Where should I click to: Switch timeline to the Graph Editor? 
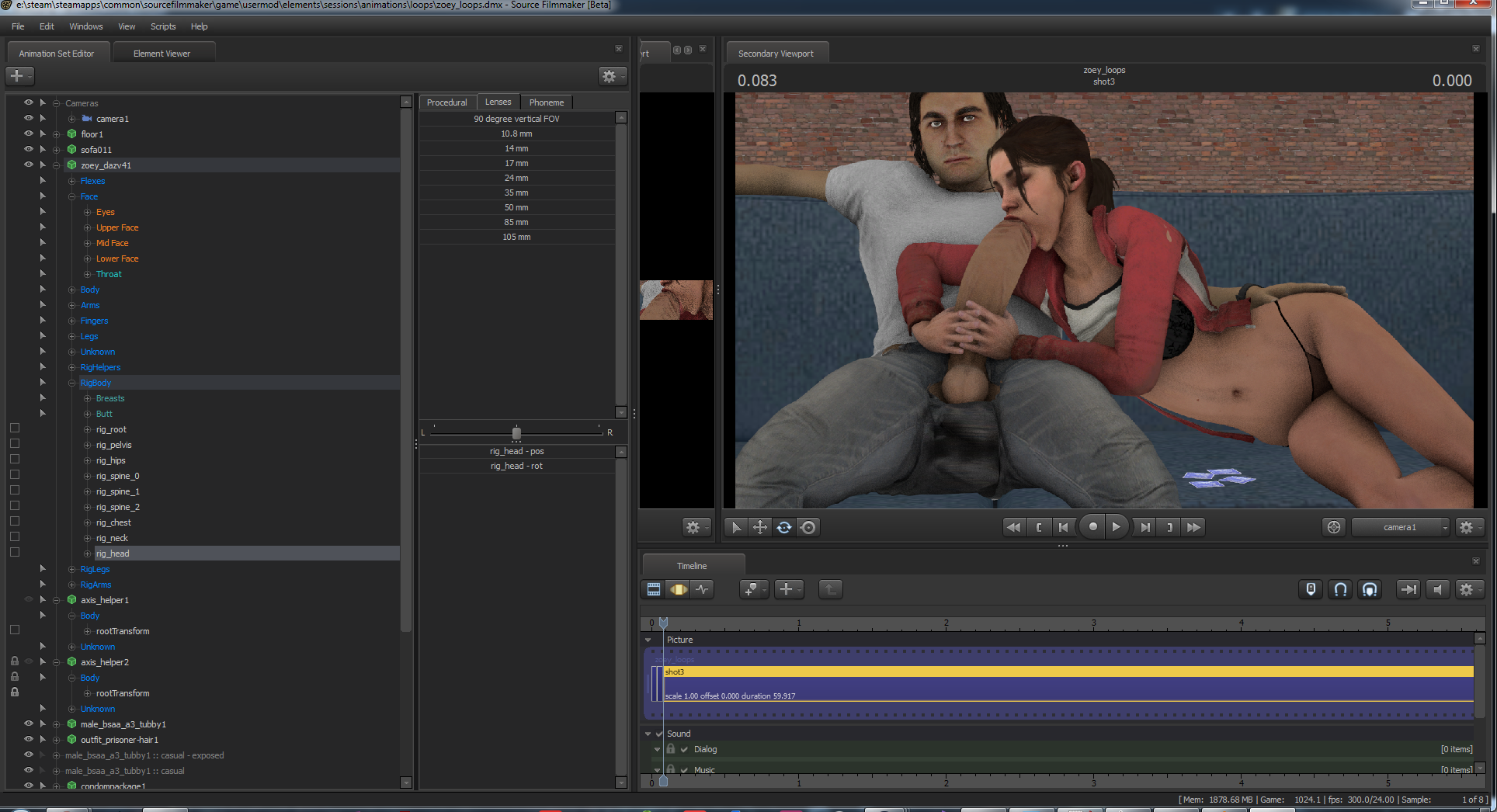tap(703, 589)
